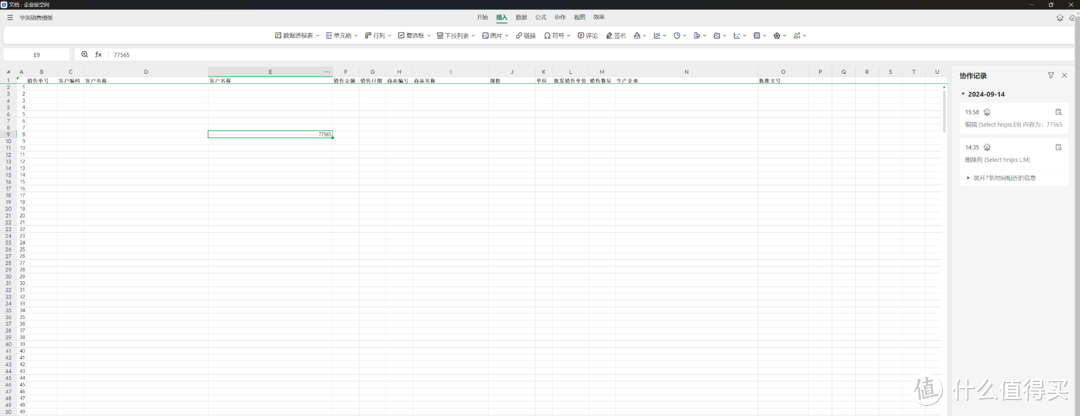1080x416 pixels.
Task: Collapse the 2024-09-14 date group
Action: pyautogui.click(x=963, y=94)
